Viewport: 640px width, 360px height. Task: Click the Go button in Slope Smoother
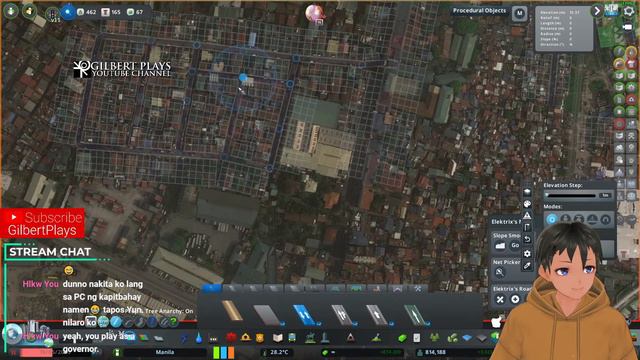click(x=515, y=246)
